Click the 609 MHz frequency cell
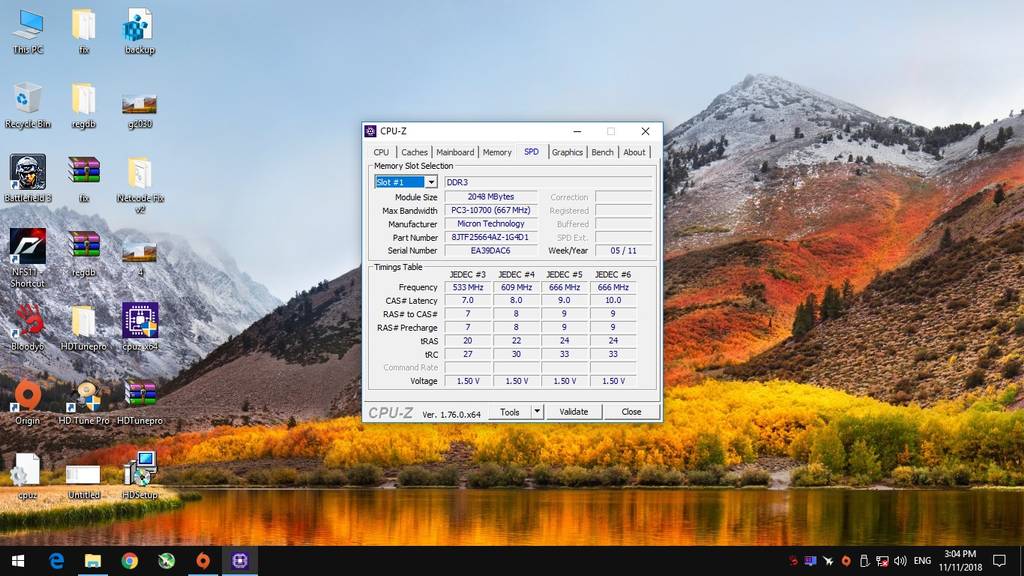Image resolution: width=1024 pixels, height=576 pixels. coord(516,287)
